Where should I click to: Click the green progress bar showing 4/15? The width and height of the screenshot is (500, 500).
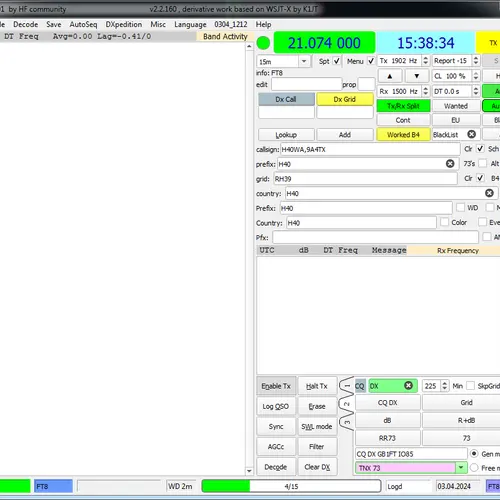tap(291, 486)
